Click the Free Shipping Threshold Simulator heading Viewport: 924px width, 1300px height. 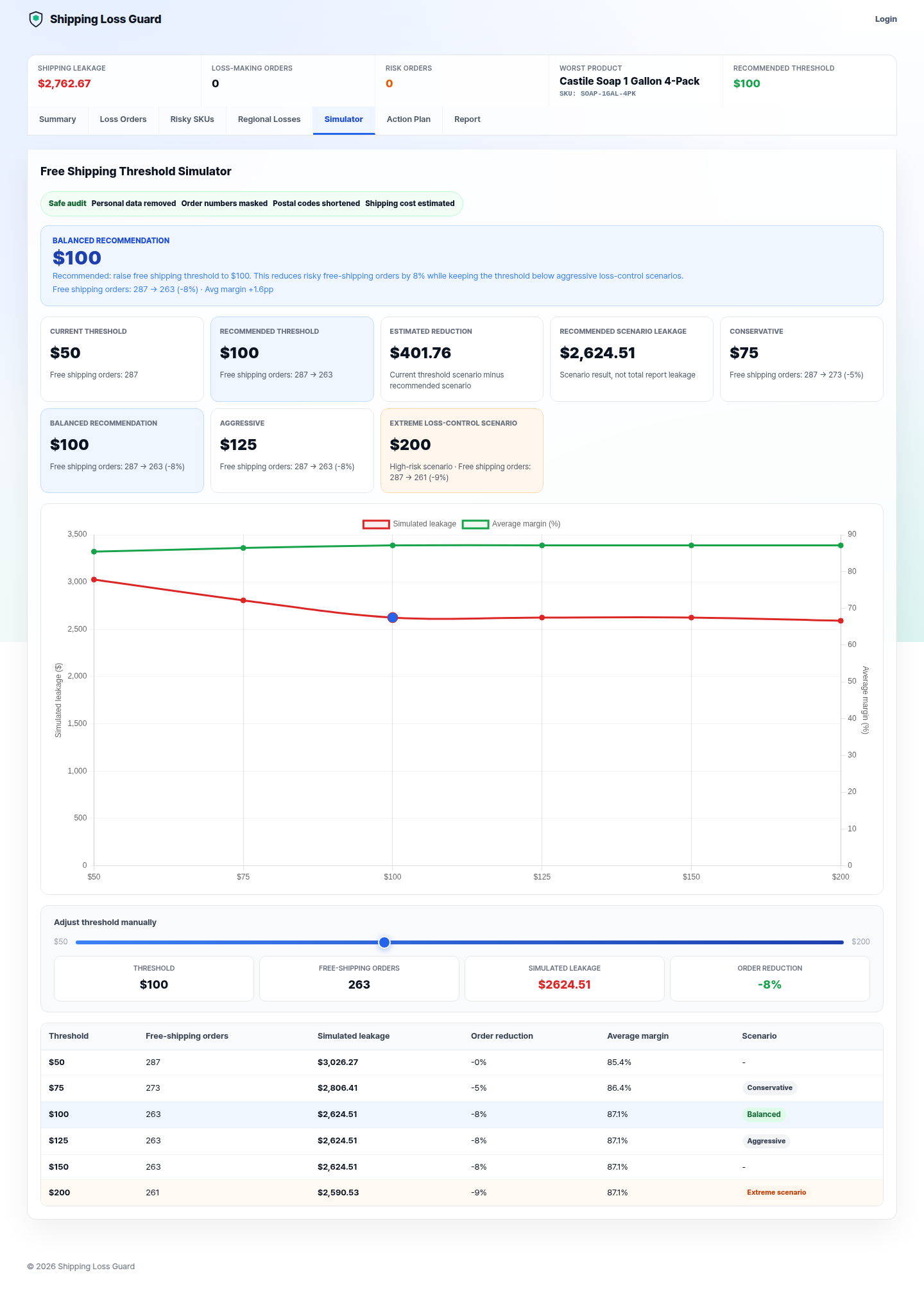136,171
